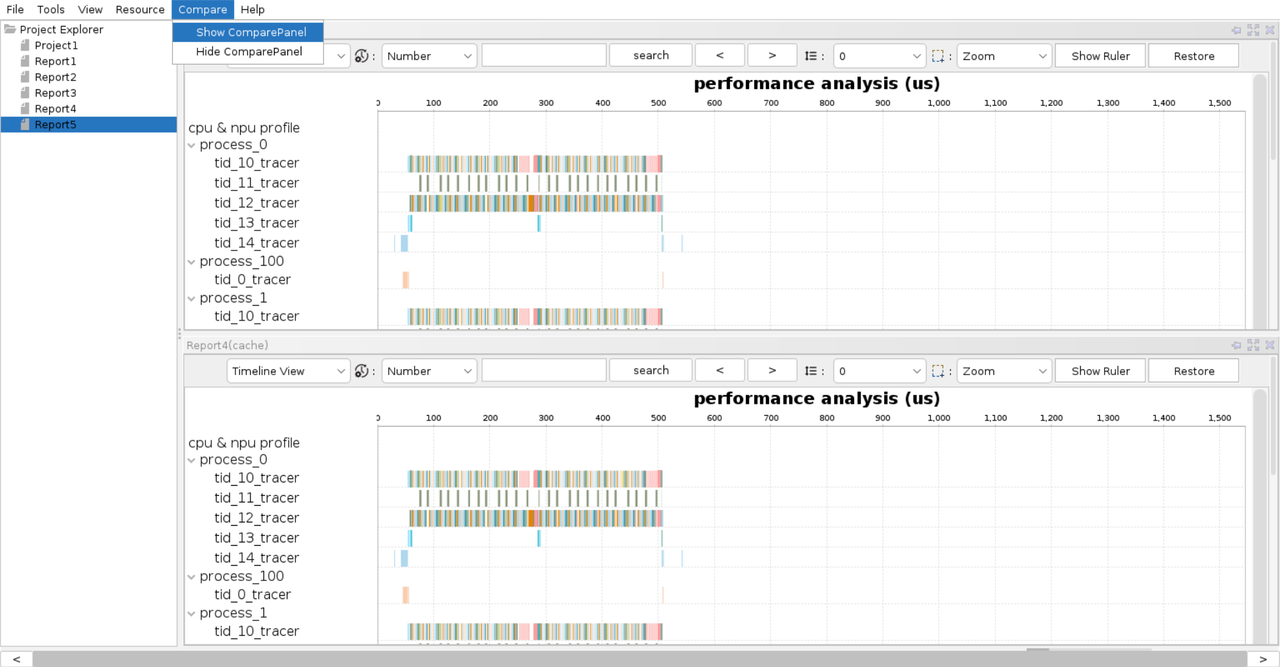Open the Zoom dropdown in the upper timeline toolbar
The image size is (1280, 667).
tap(1003, 56)
